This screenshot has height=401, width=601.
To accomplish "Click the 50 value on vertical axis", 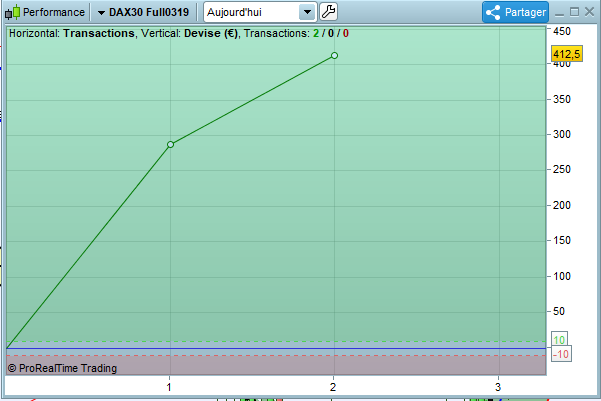I will click(x=559, y=311).
